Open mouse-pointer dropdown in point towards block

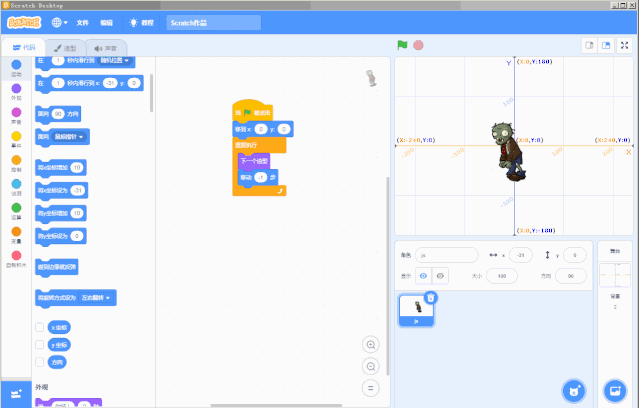(x=69, y=137)
